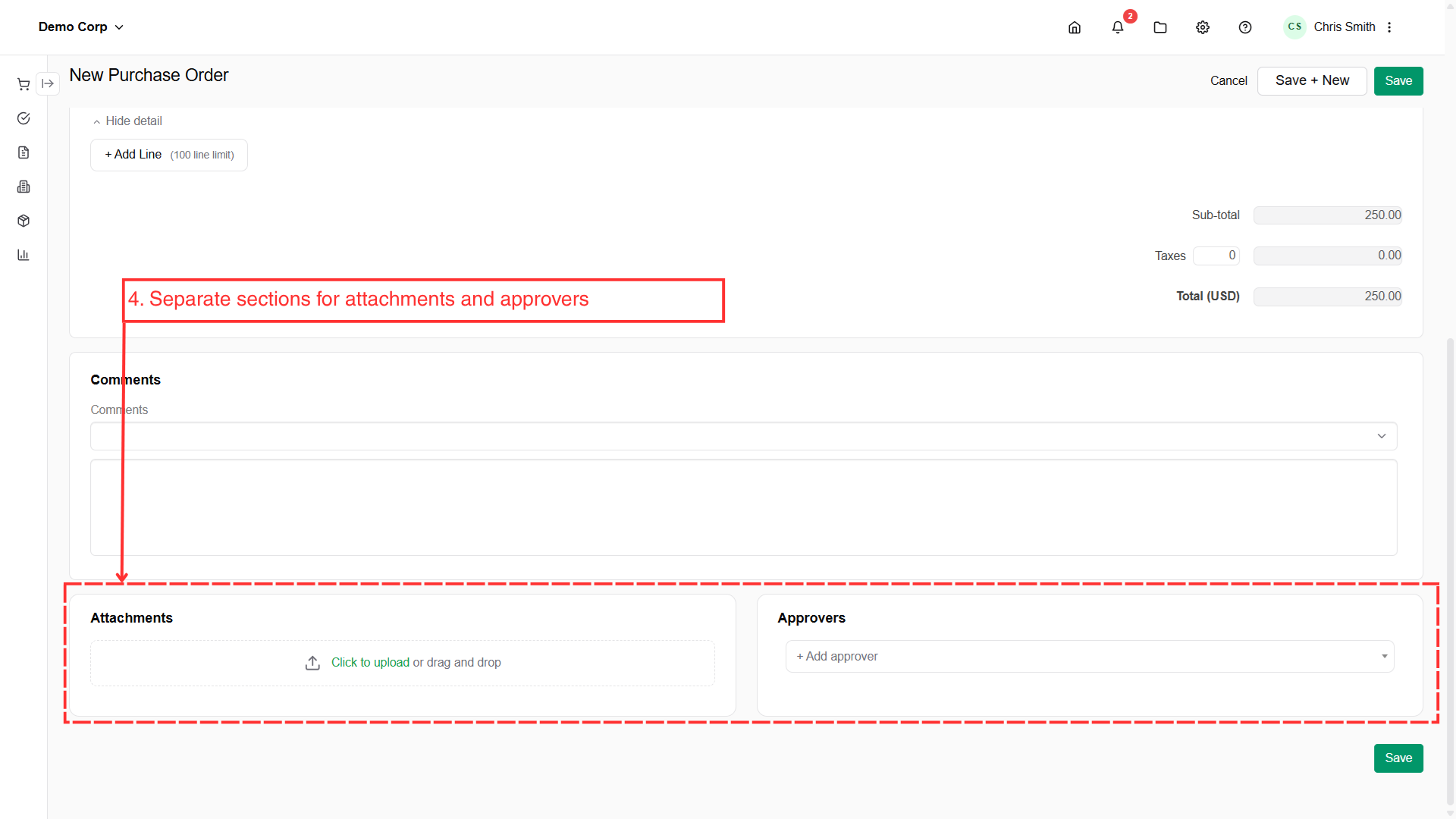Expand the sidebar with the arrow toggle

coord(48,83)
